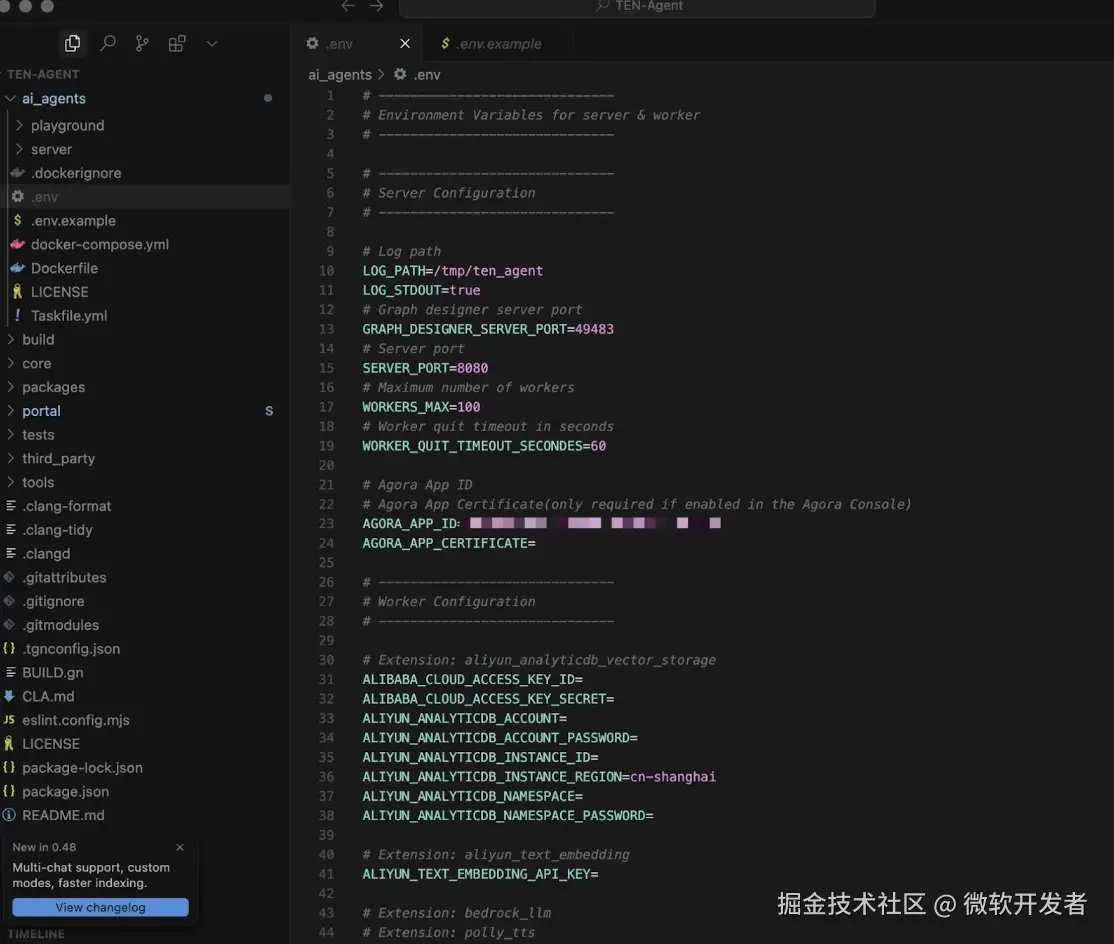Select .env in the file tree
This screenshot has height=944, width=1114.
tap(144, 197)
